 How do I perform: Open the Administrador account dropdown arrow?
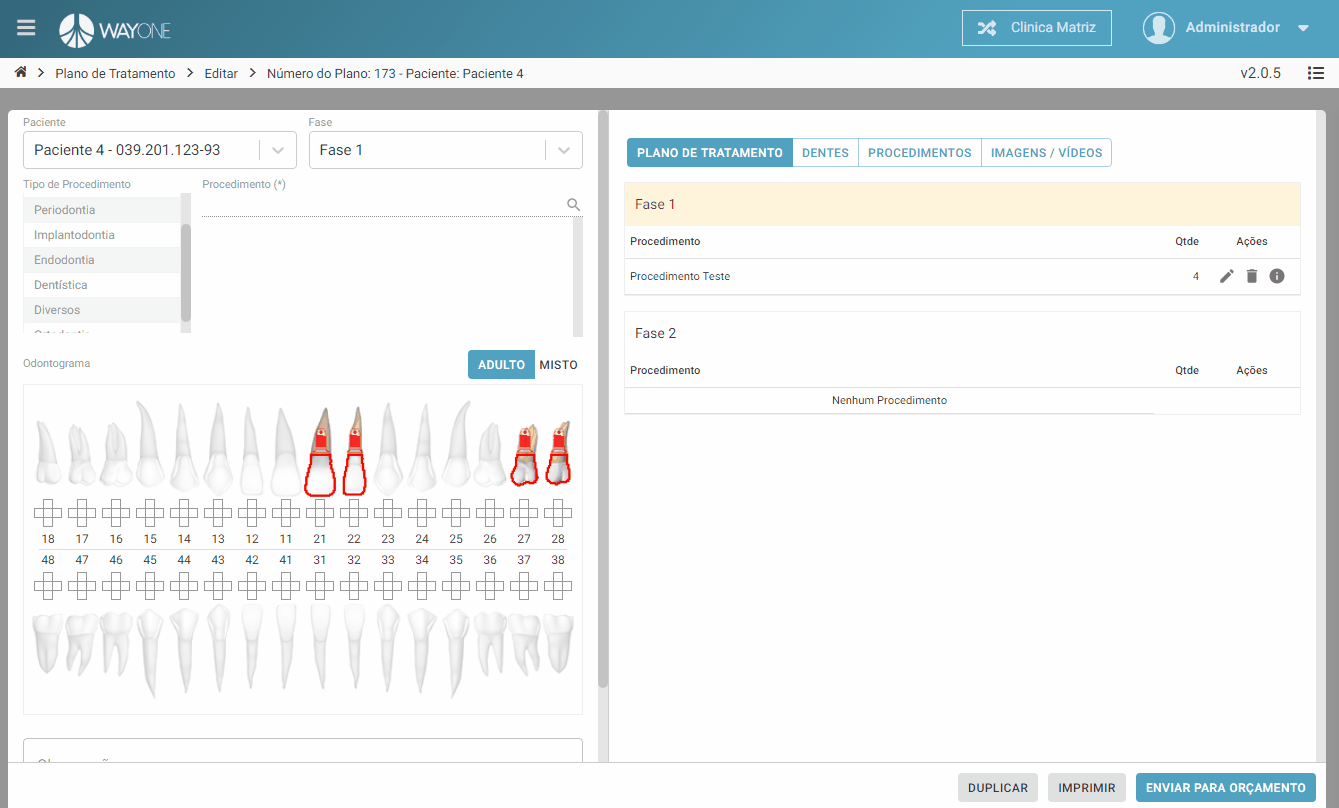[1303, 28]
